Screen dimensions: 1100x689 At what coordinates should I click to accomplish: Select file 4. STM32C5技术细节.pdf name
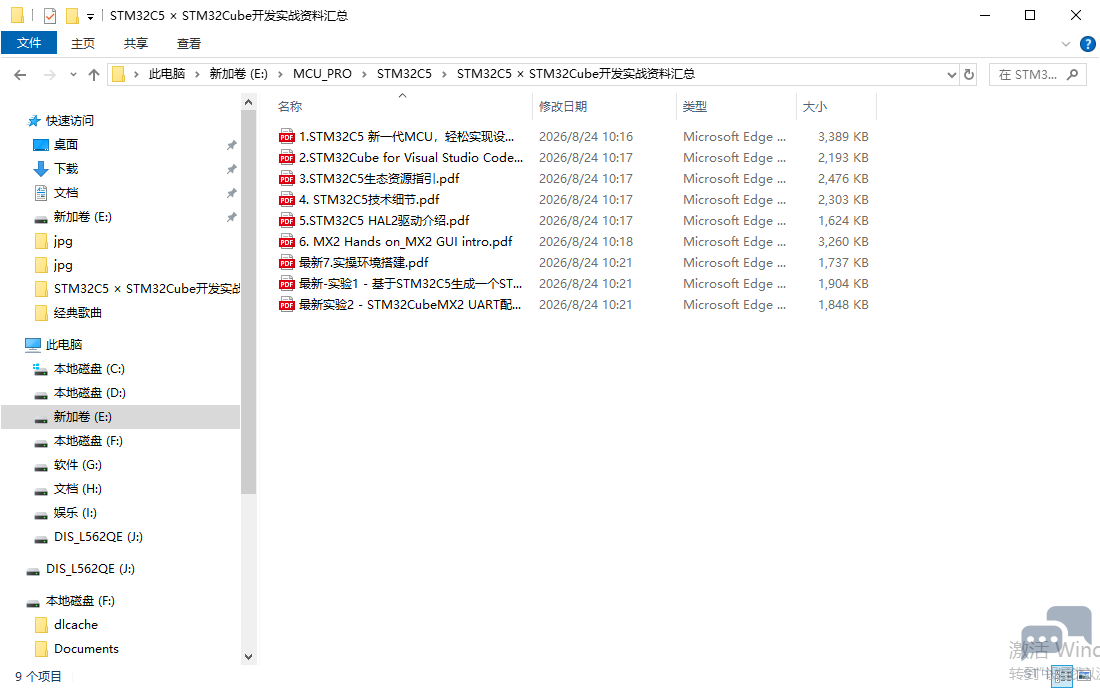369,199
